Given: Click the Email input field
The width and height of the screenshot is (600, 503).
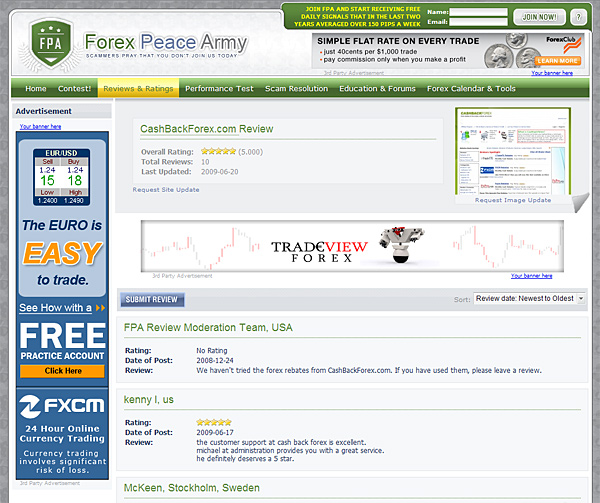Looking at the screenshot, I should [x=478, y=22].
